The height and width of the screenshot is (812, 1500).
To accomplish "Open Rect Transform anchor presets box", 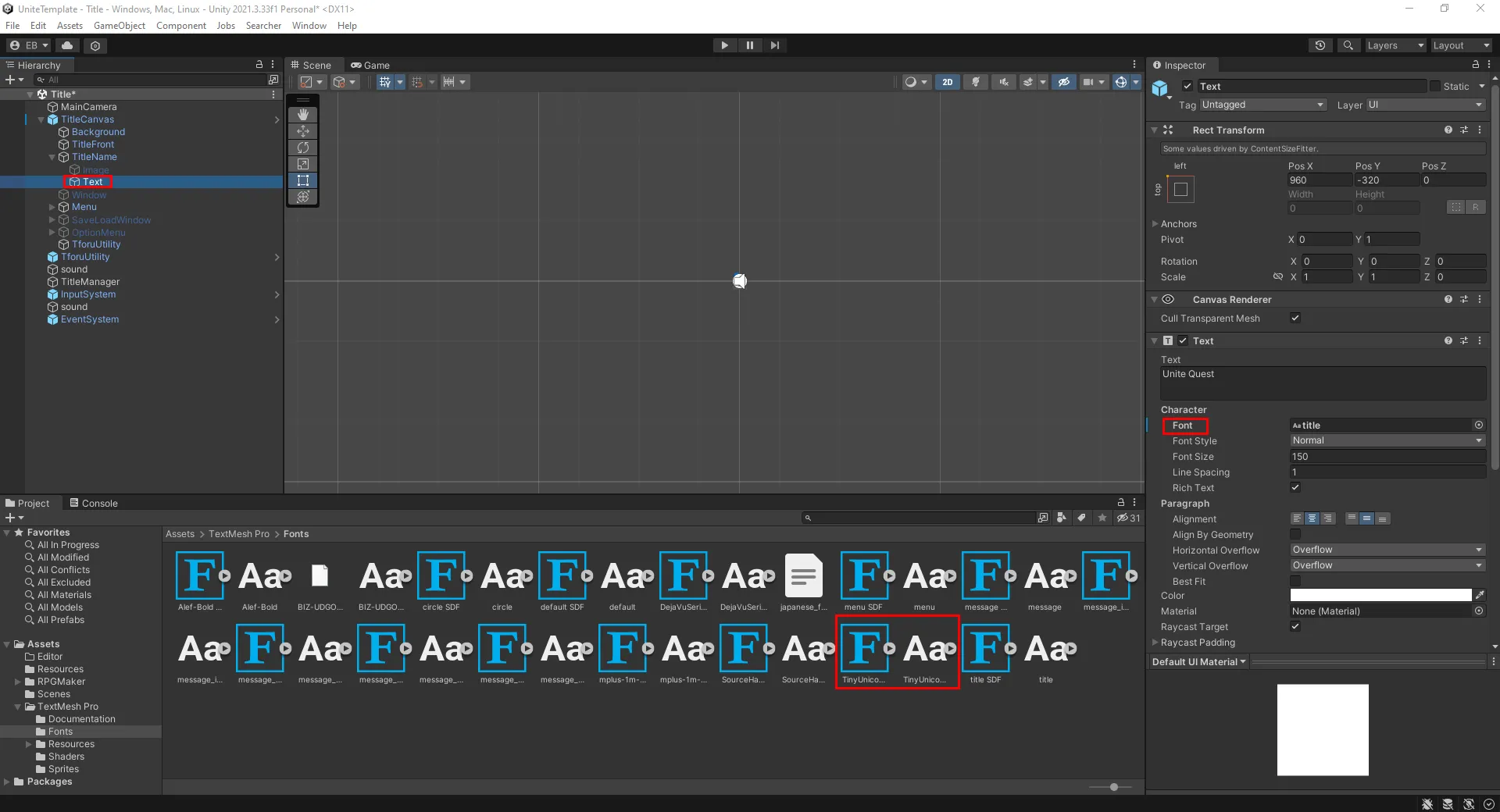I will pos(1180,189).
